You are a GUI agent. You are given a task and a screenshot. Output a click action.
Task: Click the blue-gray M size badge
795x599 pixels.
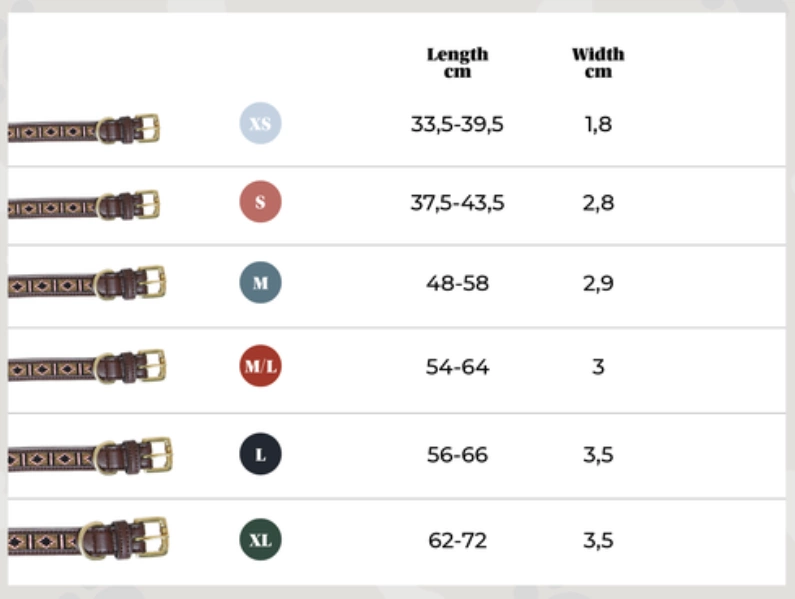click(x=260, y=283)
